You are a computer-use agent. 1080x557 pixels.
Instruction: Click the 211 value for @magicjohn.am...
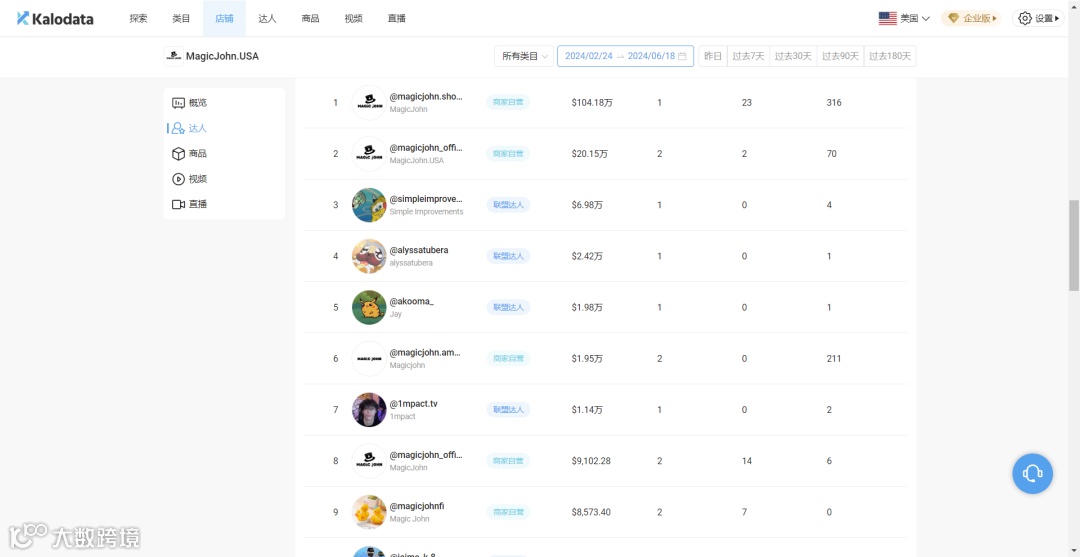coord(834,359)
